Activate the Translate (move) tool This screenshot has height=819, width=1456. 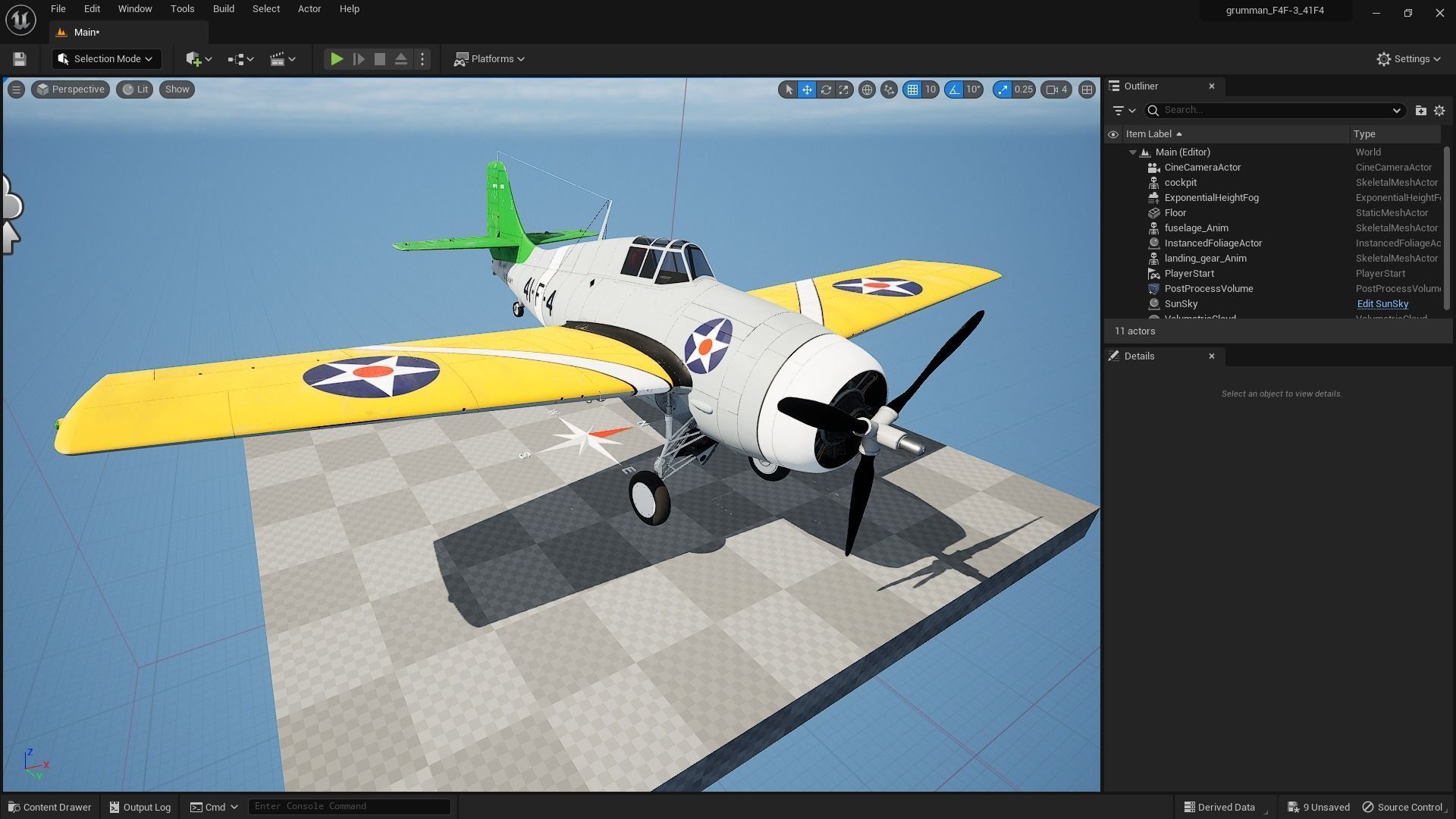(807, 89)
